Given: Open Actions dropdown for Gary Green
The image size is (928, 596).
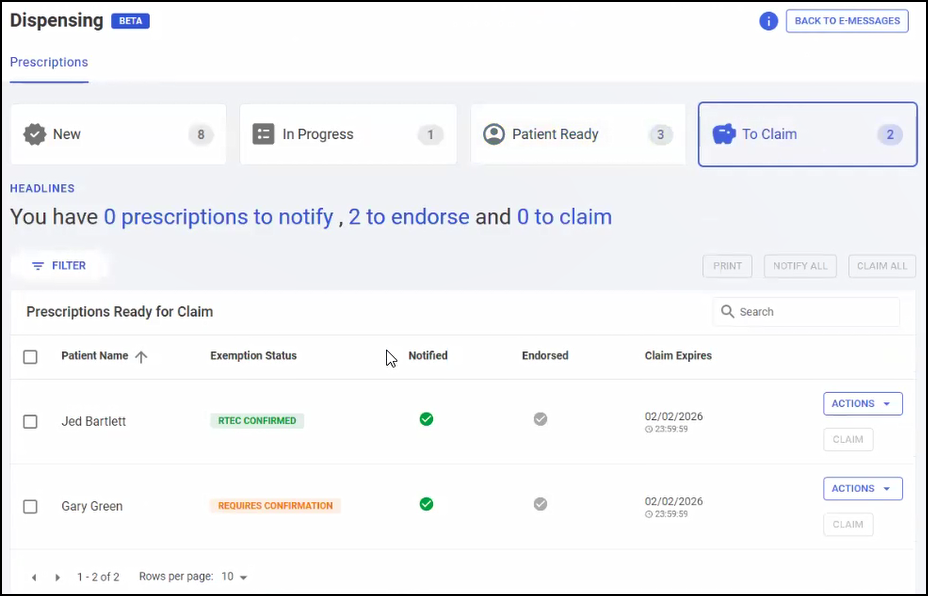Looking at the screenshot, I should click(x=862, y=489).
